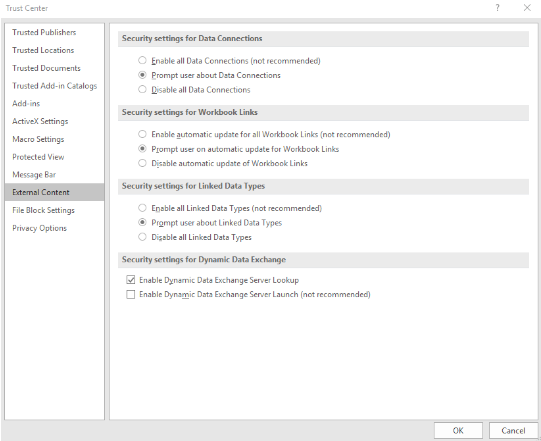The height and width of the screenshot is (441, 541).
Task: Check Enable Dynamic Data Exchange Server Launch
Action: (x=130, y=294)
